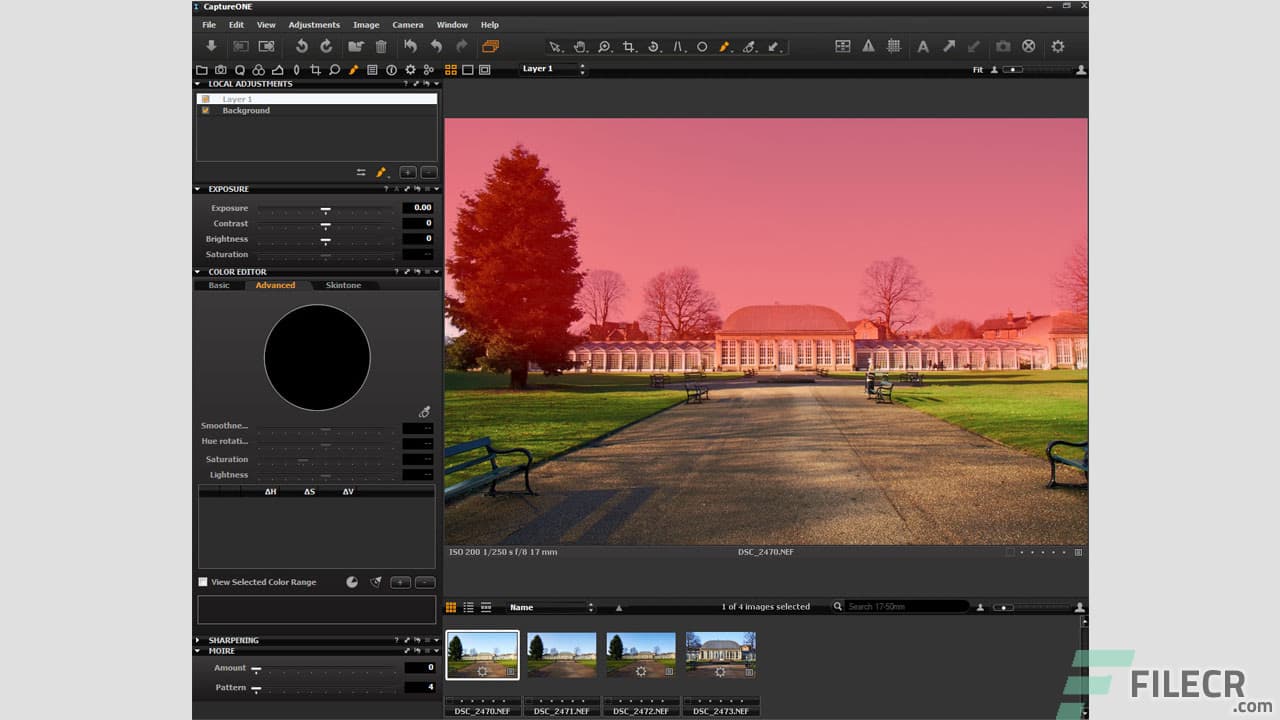Click the Fit zoom button
The image size is (1280, 720).
(x=978, y=70)
